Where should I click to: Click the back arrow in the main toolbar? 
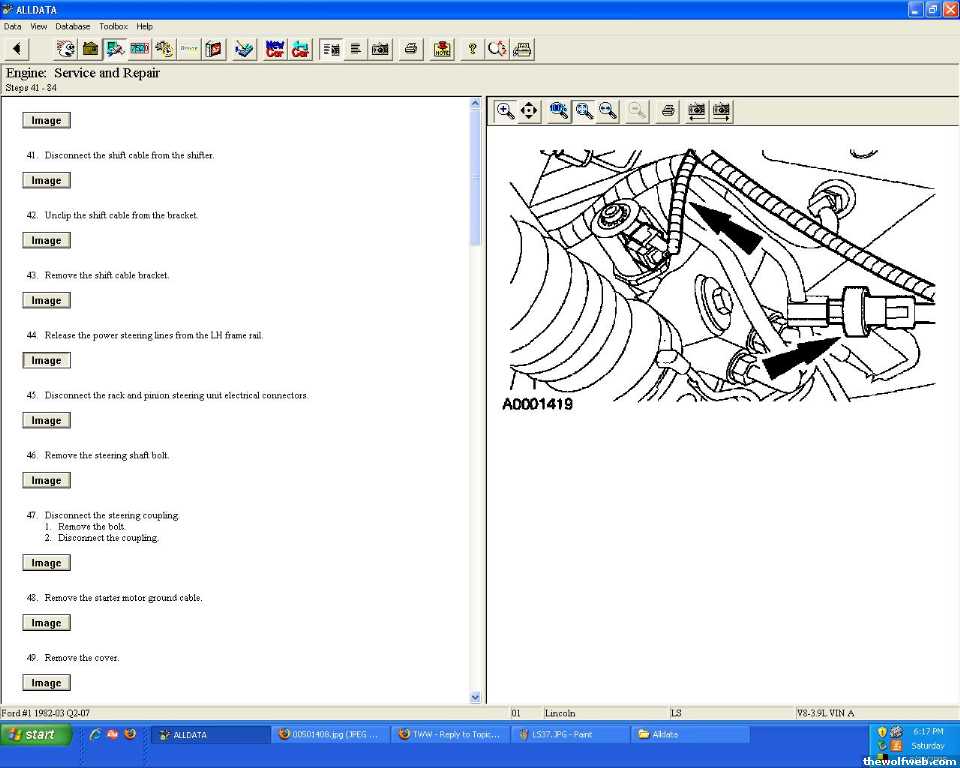tap(18, 48)
